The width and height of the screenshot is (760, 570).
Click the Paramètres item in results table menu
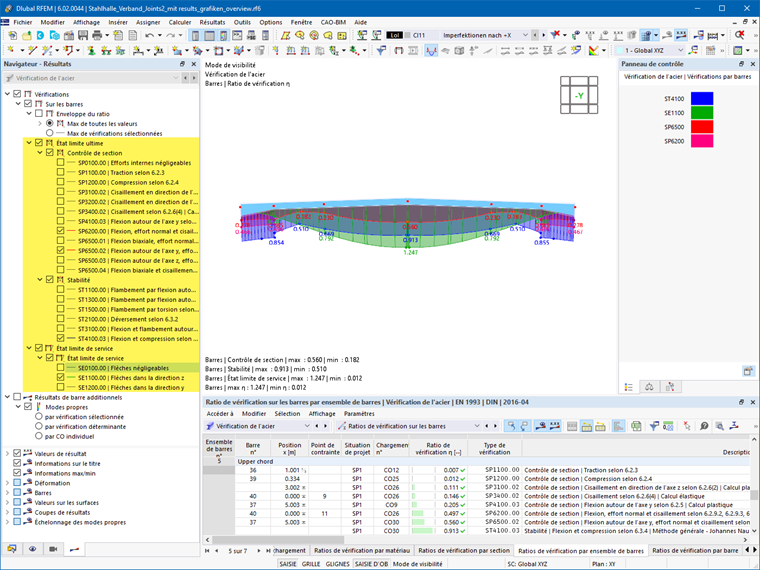pos(359,413)
